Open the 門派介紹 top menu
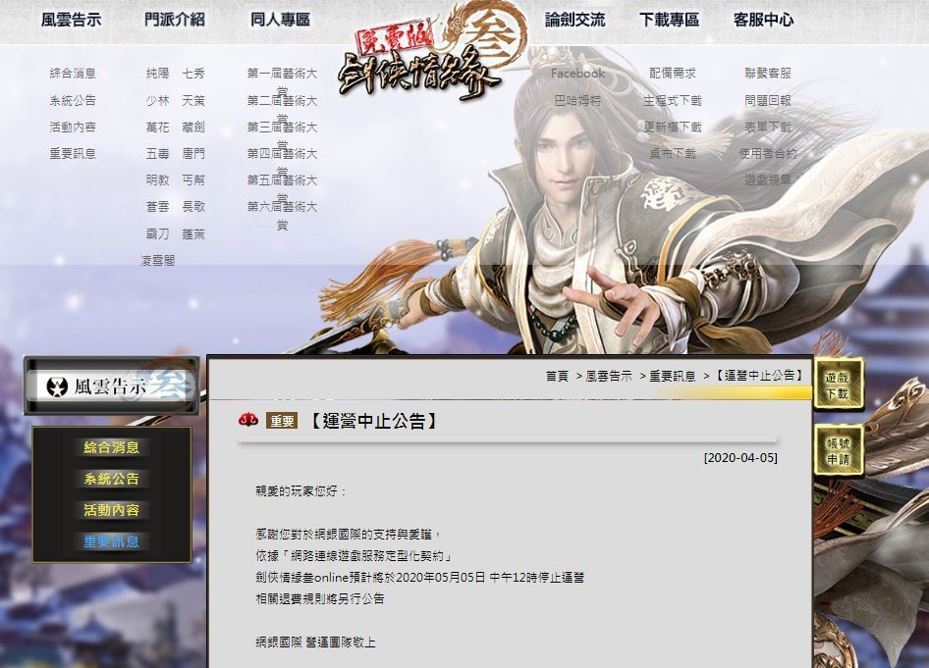Screen dimensions: 929x668 pos(175,20)
